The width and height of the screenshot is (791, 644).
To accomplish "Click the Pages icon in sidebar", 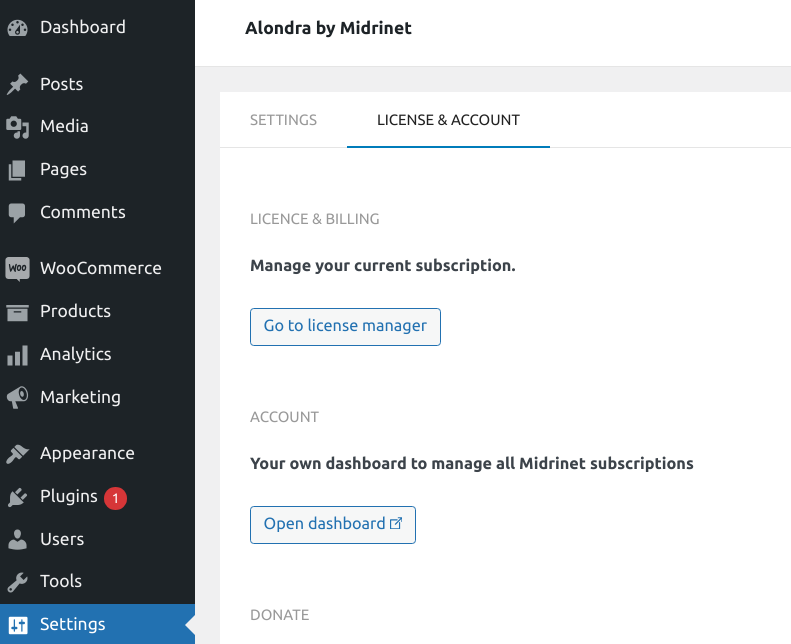I will click(x=18, y=170).
